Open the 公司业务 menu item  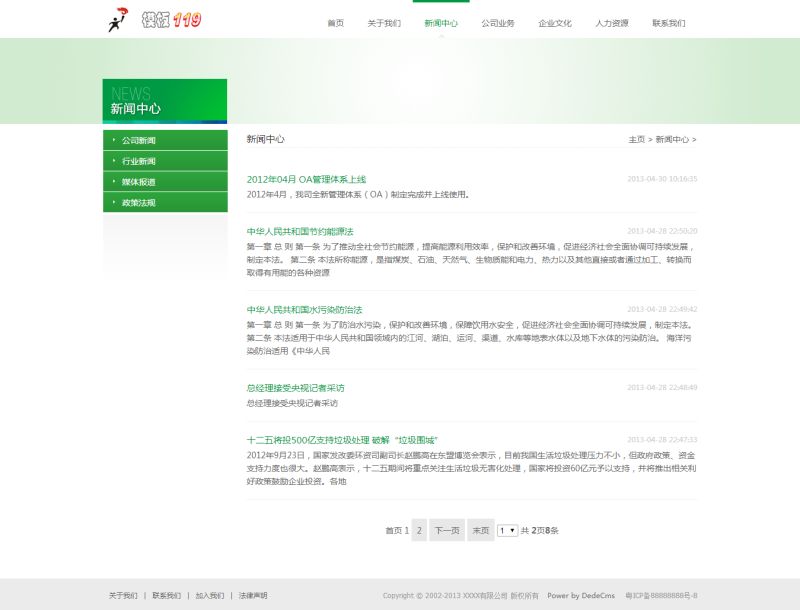498,23
